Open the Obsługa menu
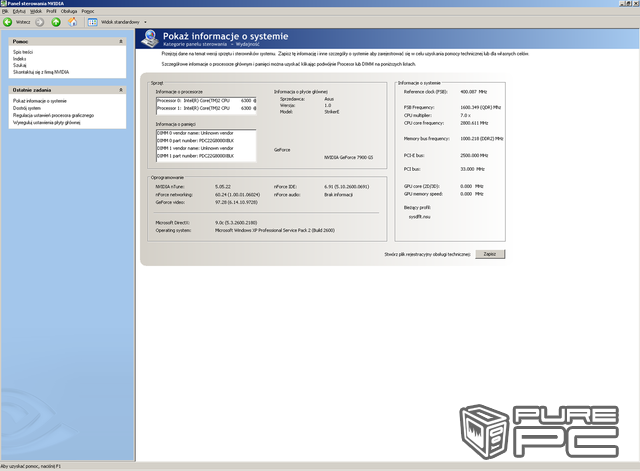640x471 pixels. pyautogui.click(x=69, y=11)
